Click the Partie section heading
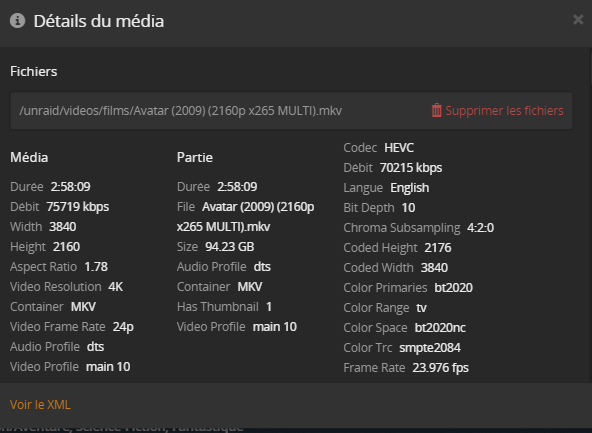 coord(195,157)
